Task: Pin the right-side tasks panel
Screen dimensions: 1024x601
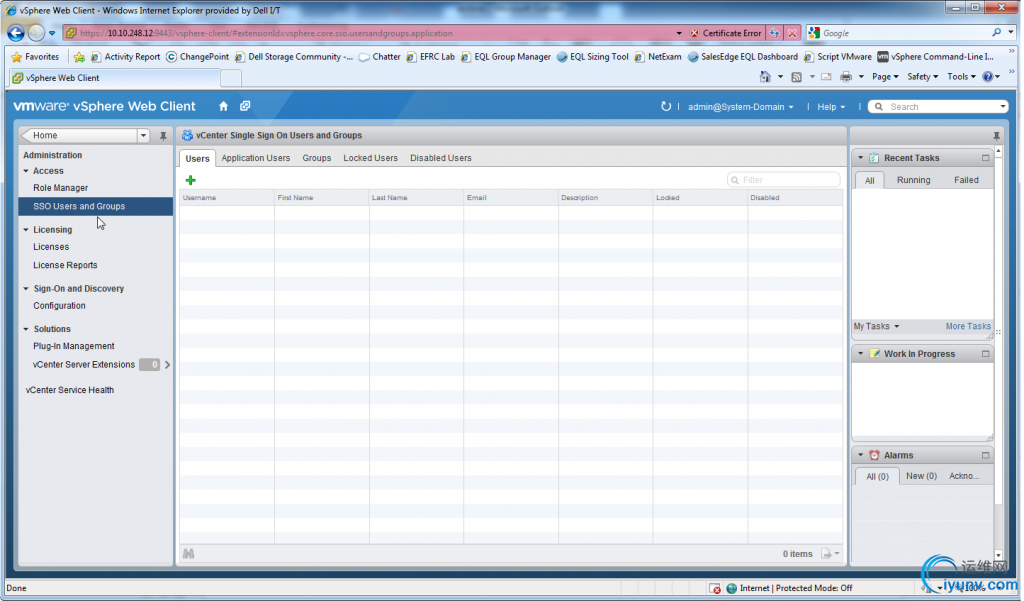Action: point(996,136)
